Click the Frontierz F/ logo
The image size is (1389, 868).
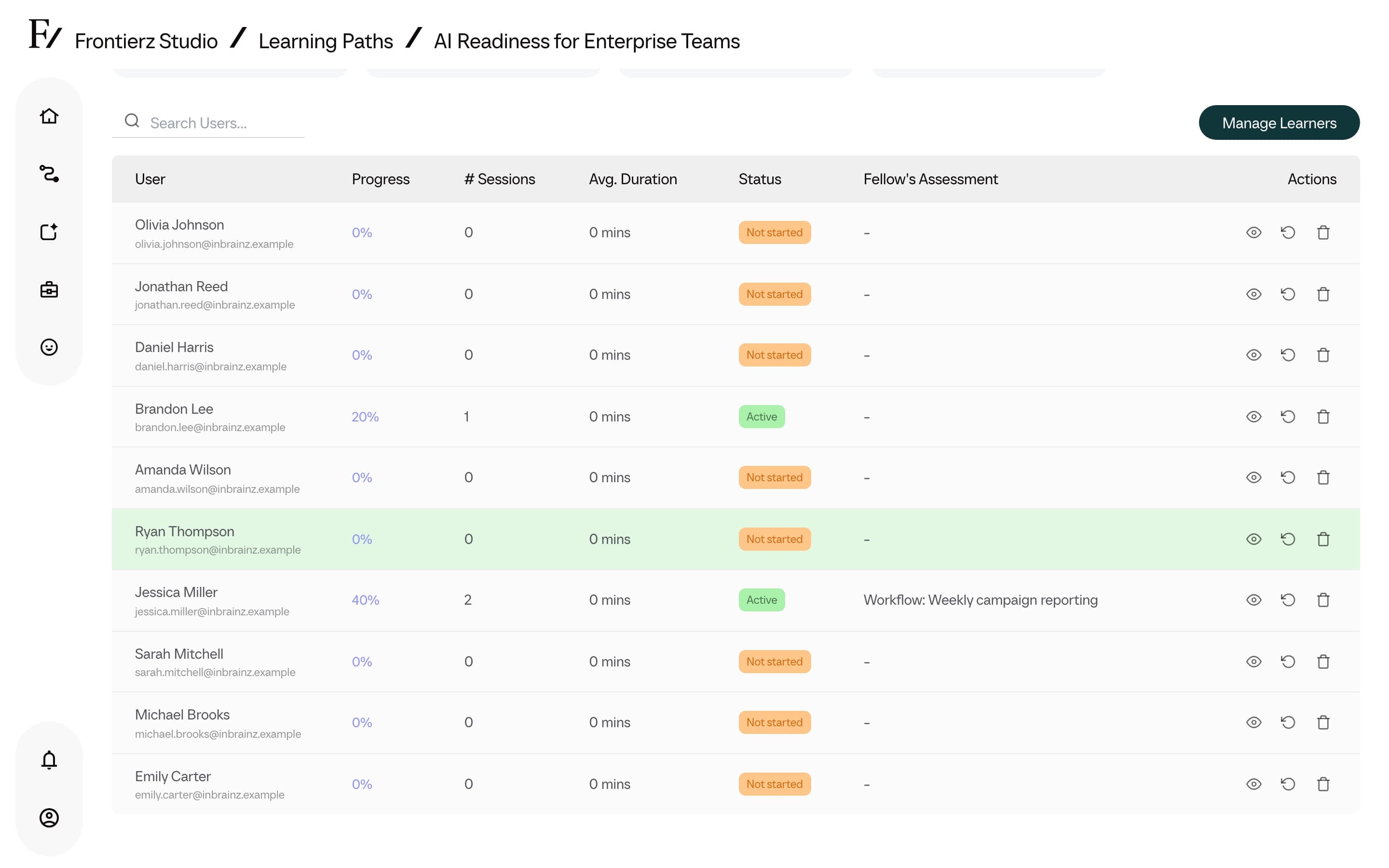(x=45, y=33)
